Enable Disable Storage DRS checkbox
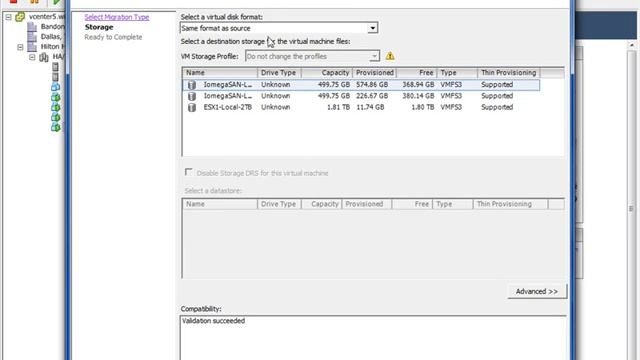Screen dimensions: 640x360 click(x=188, y=172)
